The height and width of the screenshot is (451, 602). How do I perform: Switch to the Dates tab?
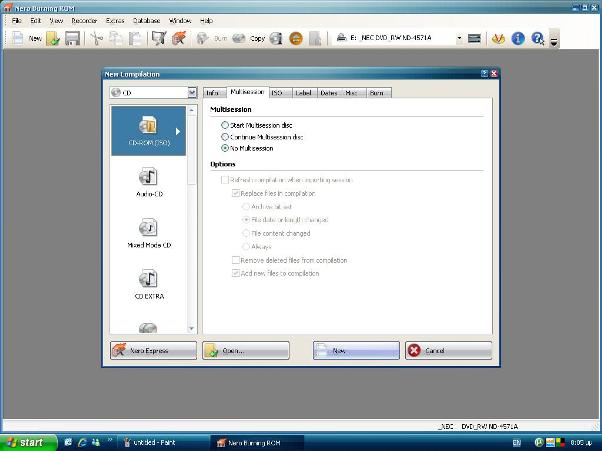(329, 93)
